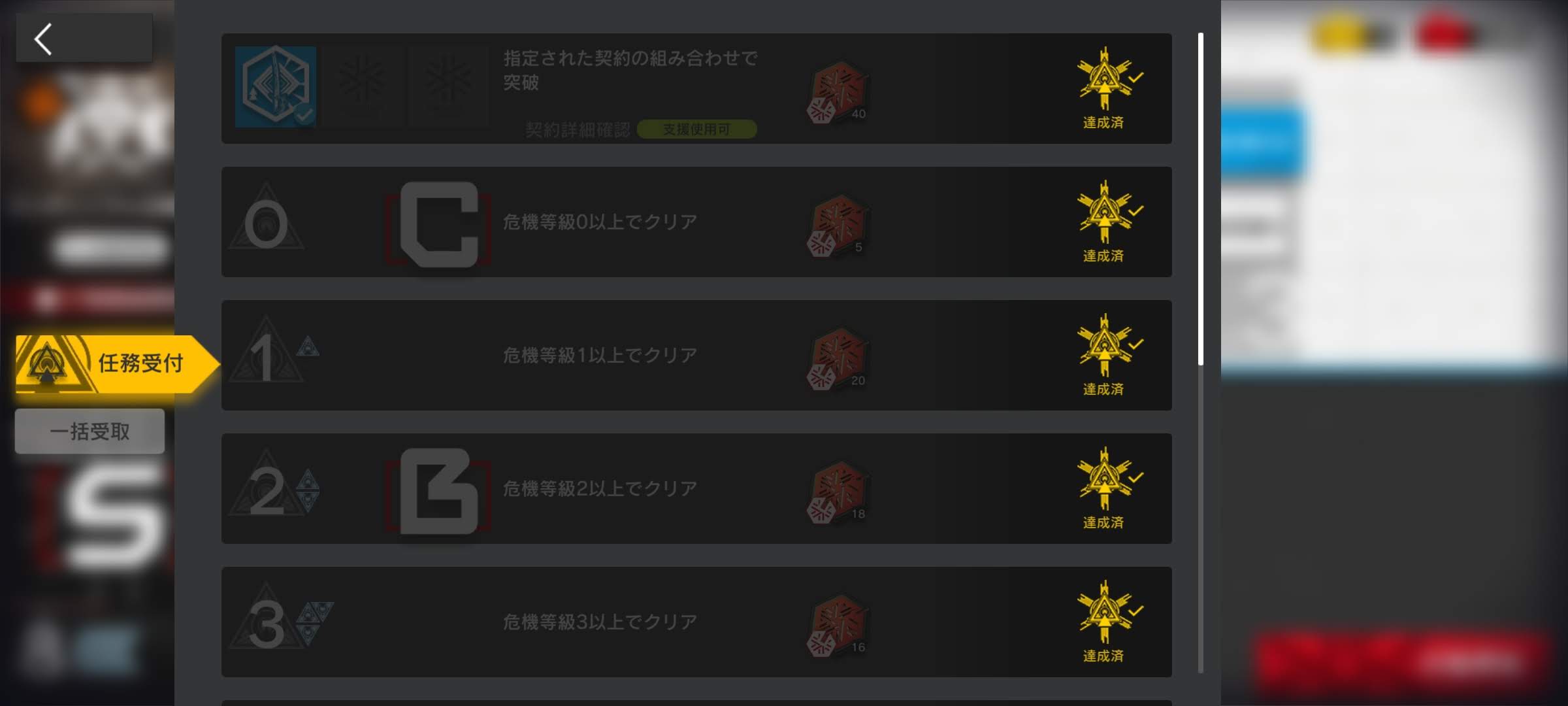Click the large B rank emblem

pos(438,491)
